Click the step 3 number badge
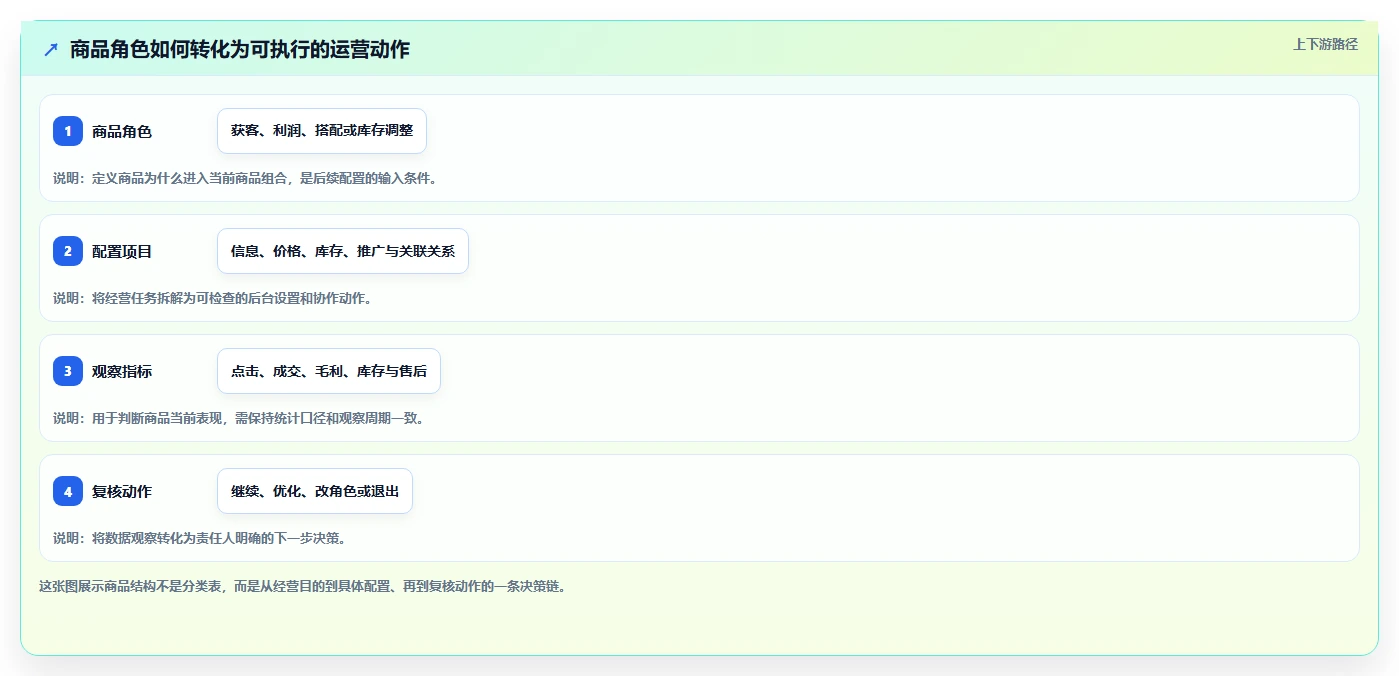This screenshot has width=1399, height=676. point(68,371)
